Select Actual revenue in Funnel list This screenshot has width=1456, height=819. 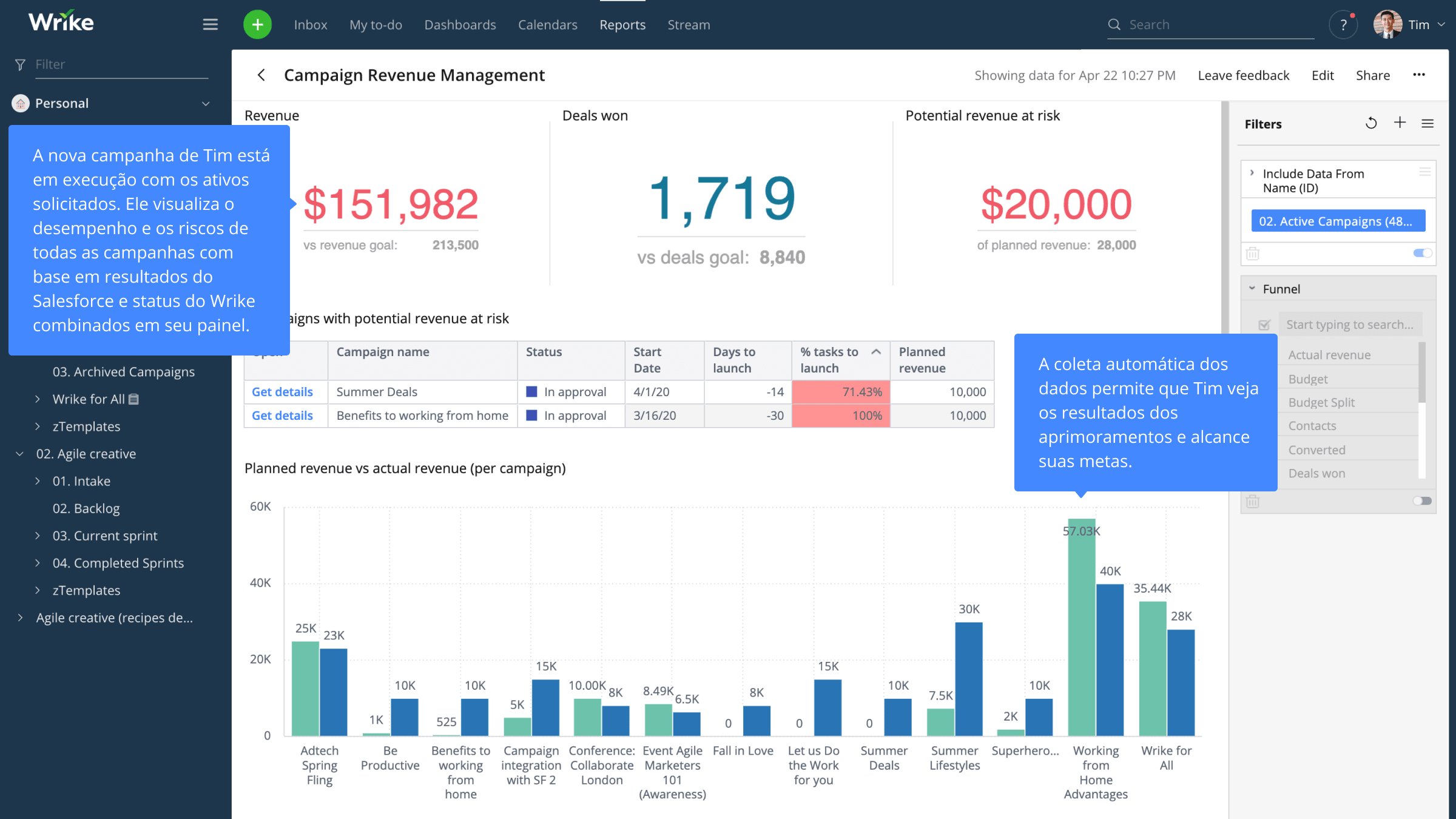click(x=1329, y=355)
